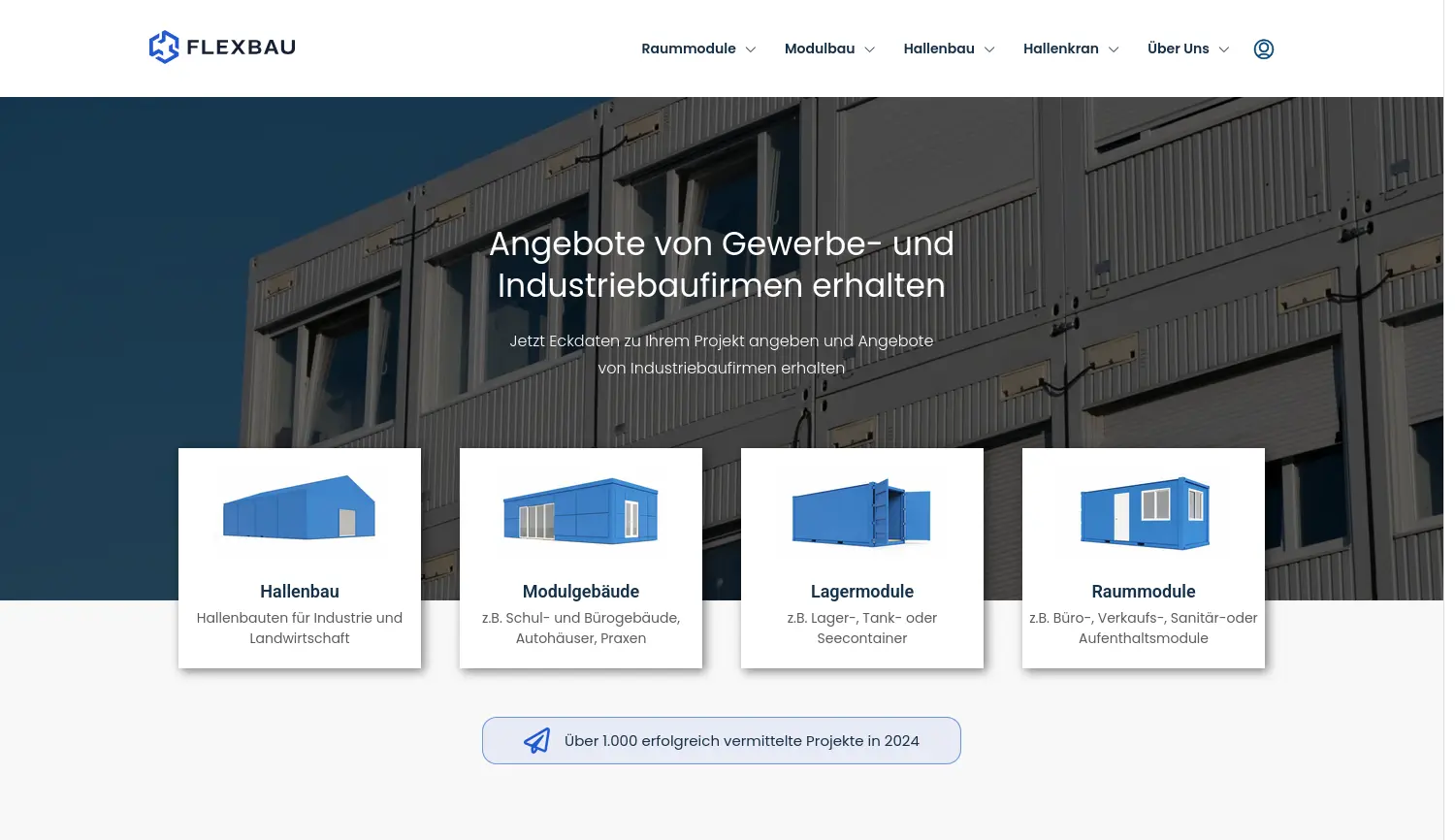Select the Modulgebäude offer card

580,558
